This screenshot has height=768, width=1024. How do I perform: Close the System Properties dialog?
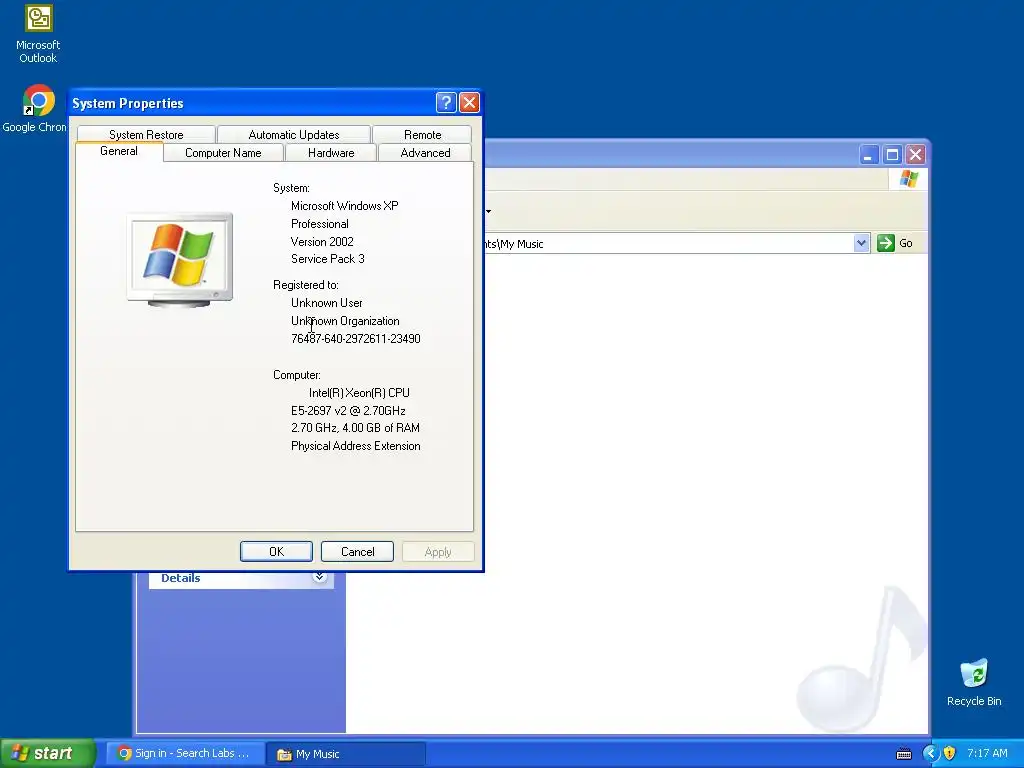click(470, 103)
